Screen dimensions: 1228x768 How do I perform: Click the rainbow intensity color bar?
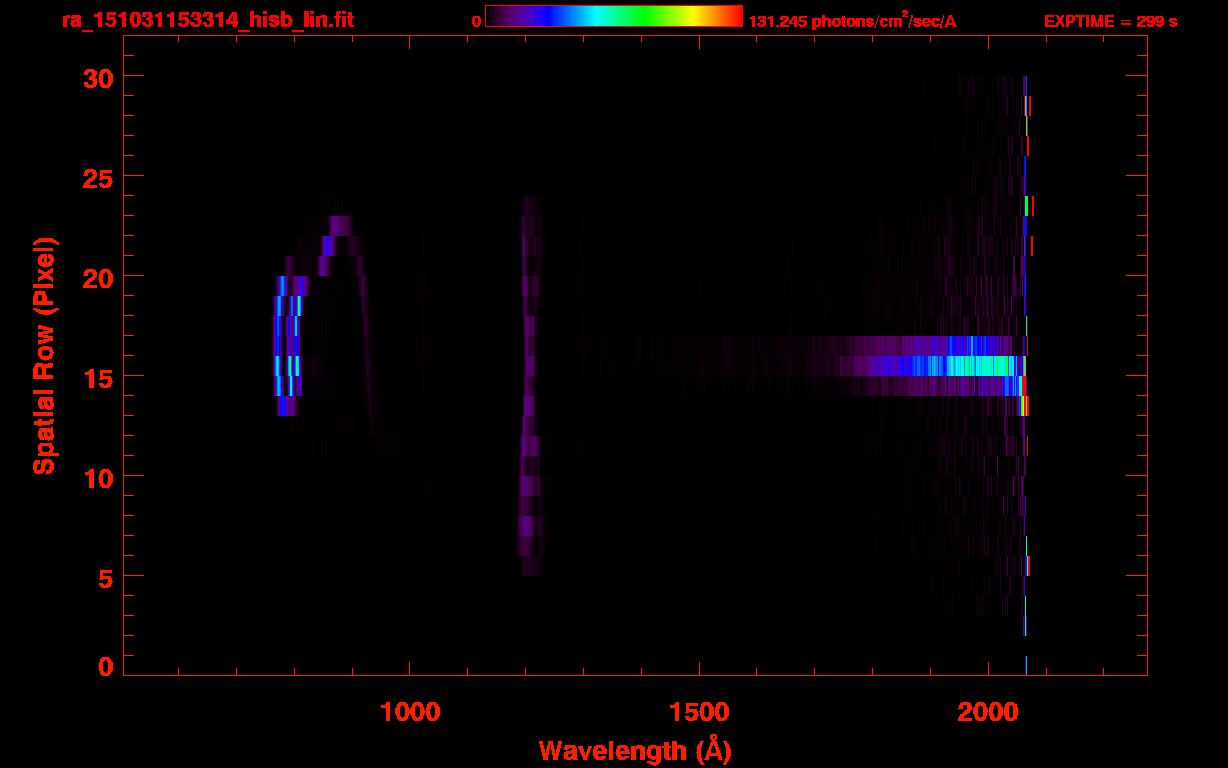pyautogui.click(x=614, y=17)
